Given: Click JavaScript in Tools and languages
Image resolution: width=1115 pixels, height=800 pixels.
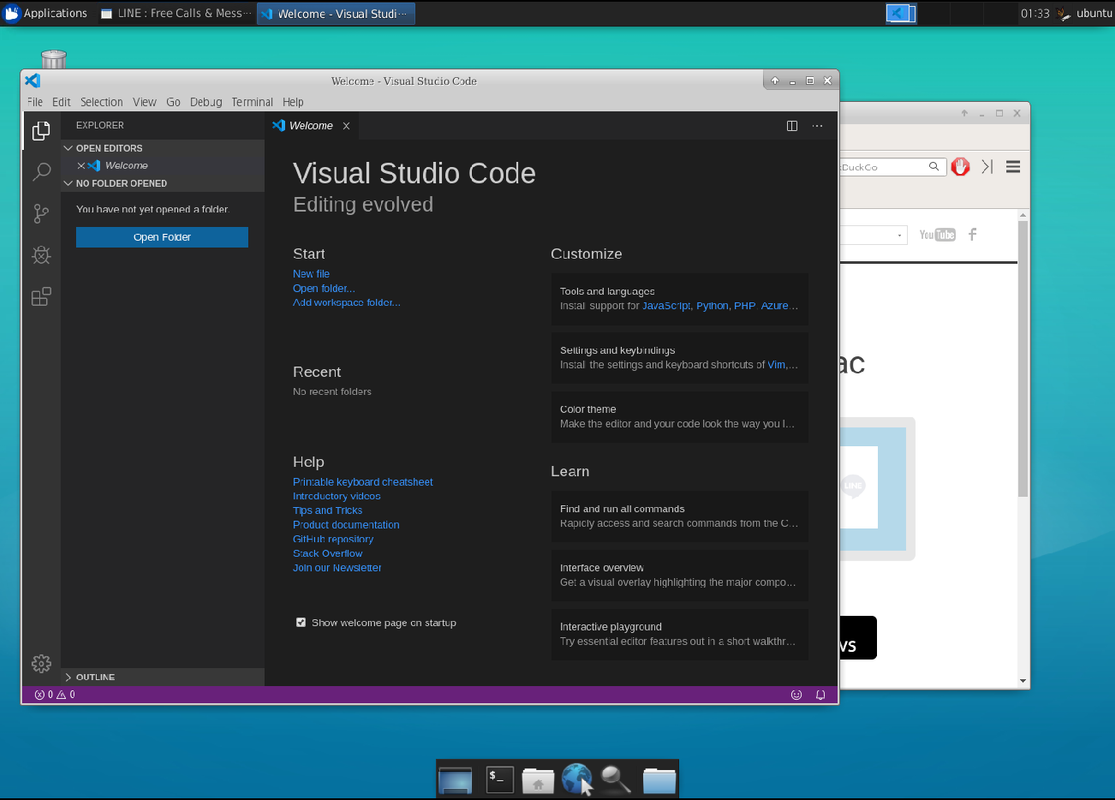Looking at the screenshot, I should (x=666, y=306).
